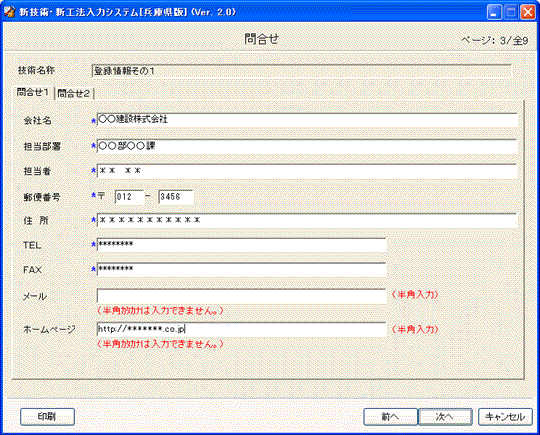Click the 会社名 label
540x435 pixels.
click(38, 121)
